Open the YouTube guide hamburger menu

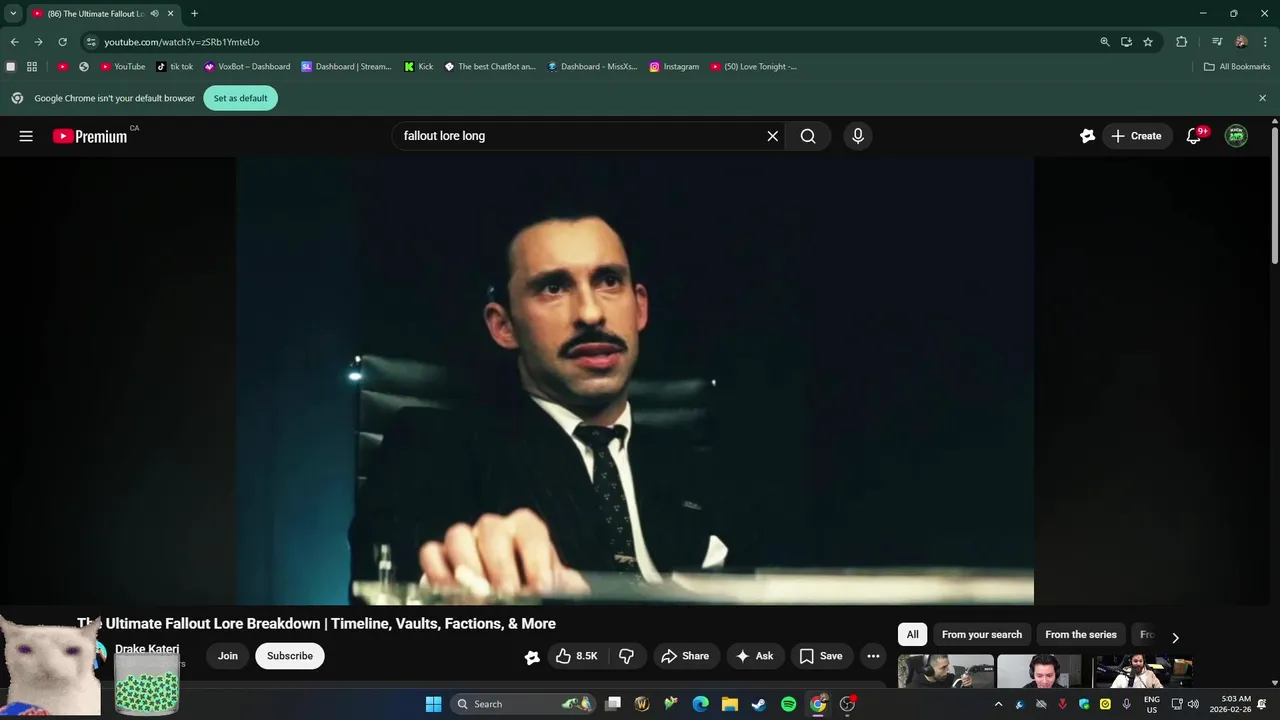pos(26,136)
